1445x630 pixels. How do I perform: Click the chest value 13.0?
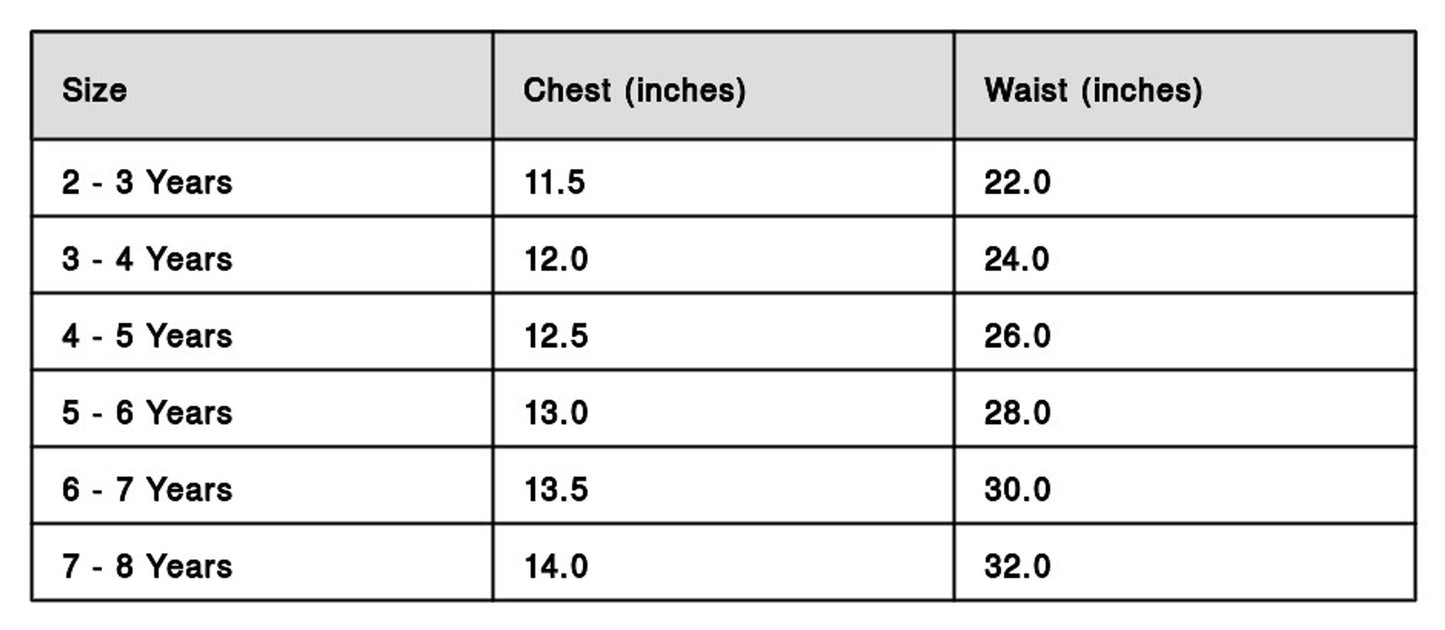coord(556,413)
